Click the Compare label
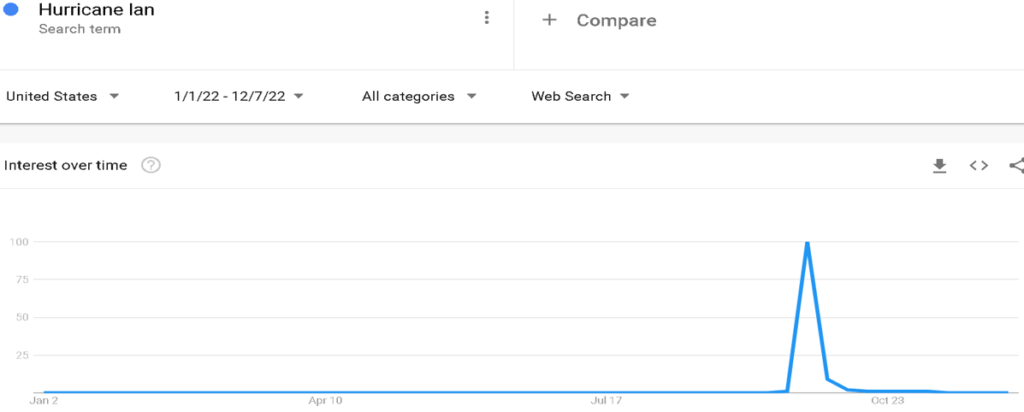The width and height of the screenshot is (1024, 412). [616, 20]
